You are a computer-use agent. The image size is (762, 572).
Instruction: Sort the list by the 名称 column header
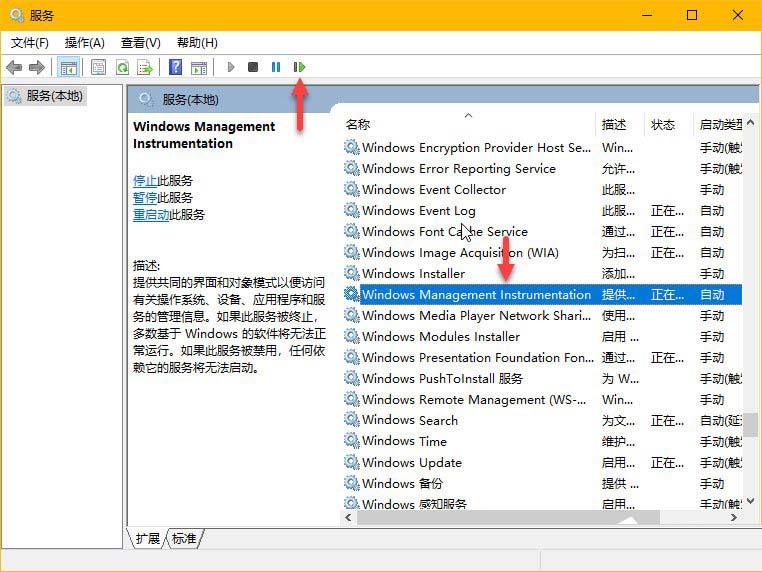tap(358, 125)
